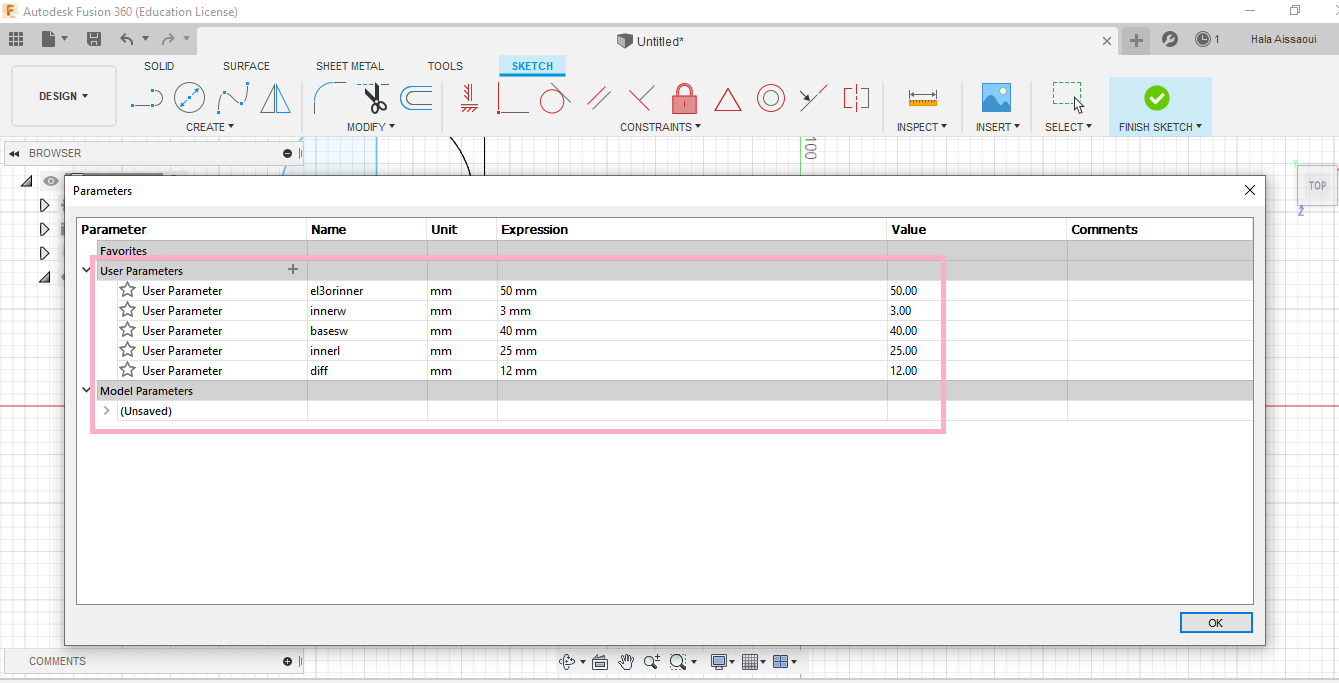Select the Circle tool in Create
The image size is (1339, 683).
[190, 98]
